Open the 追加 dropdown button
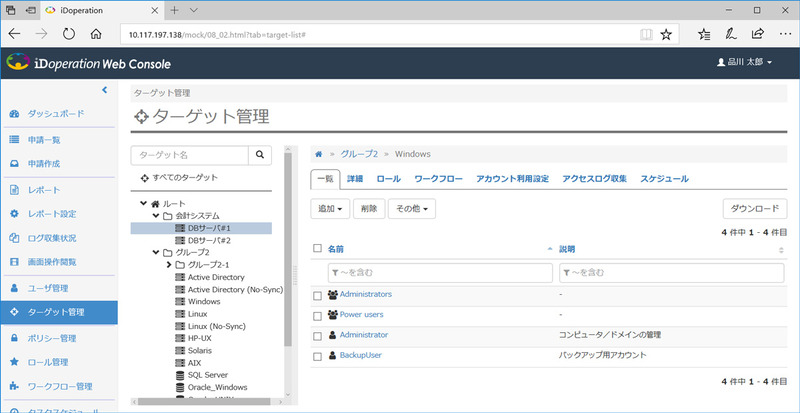800x413 pixels. [330, 209]
